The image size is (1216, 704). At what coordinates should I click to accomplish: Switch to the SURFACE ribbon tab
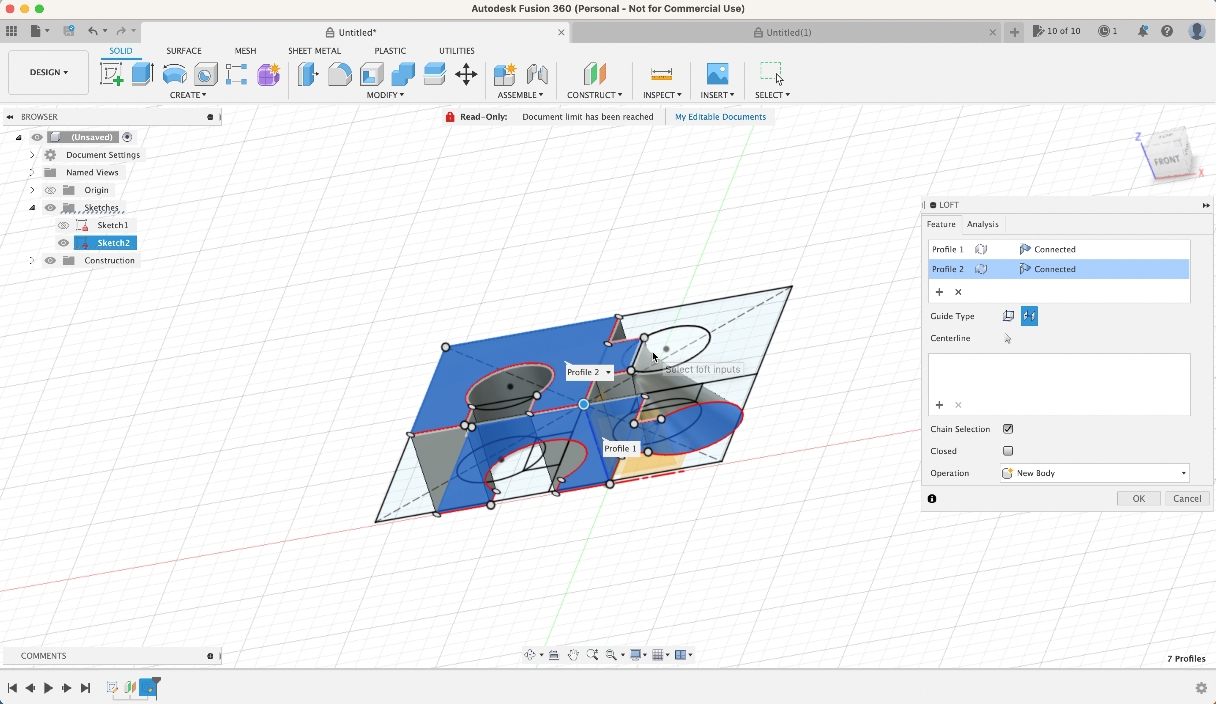[184, 51]
